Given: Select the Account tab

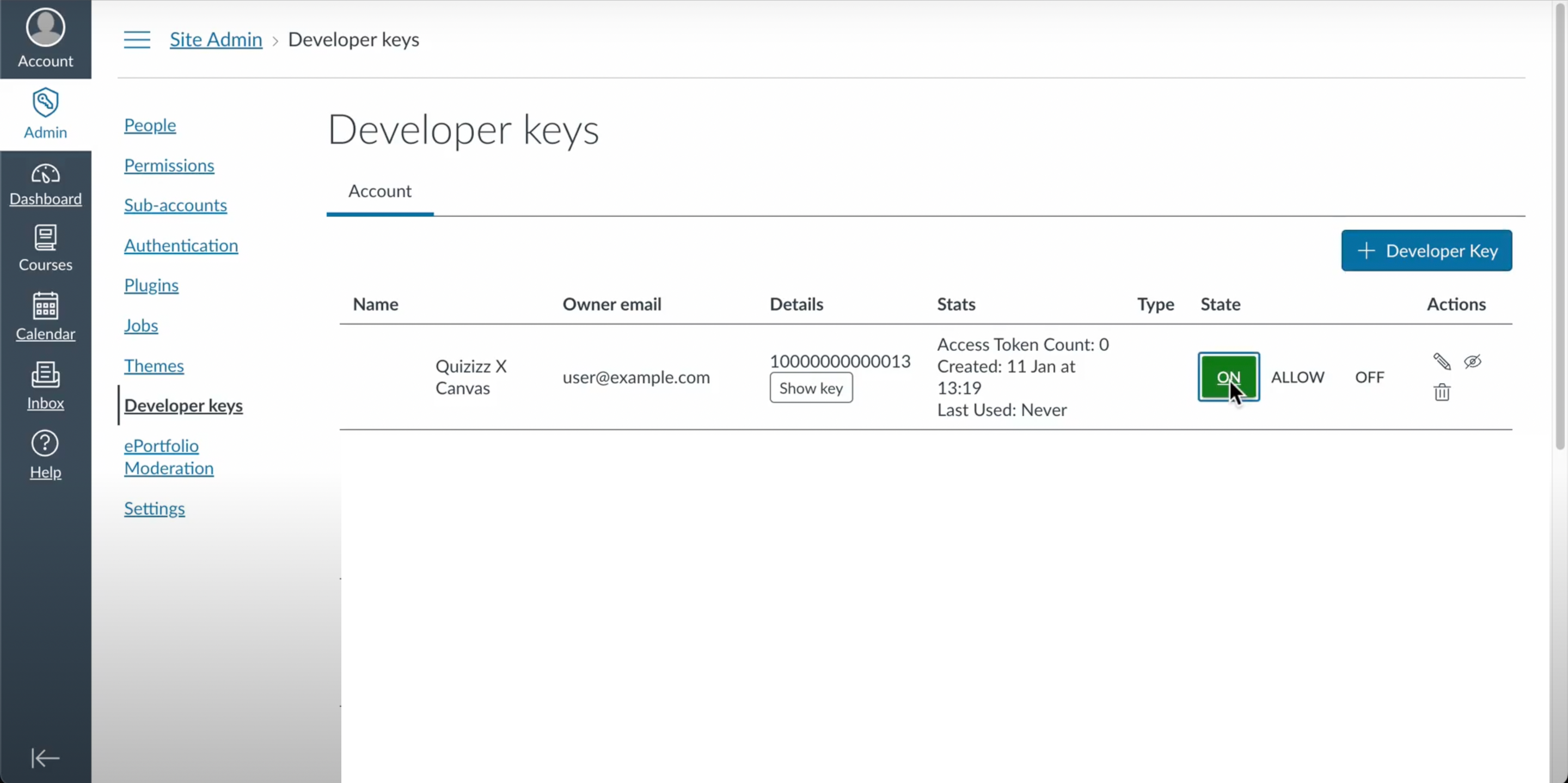Looking at the screenshot, I should point(380,191).
